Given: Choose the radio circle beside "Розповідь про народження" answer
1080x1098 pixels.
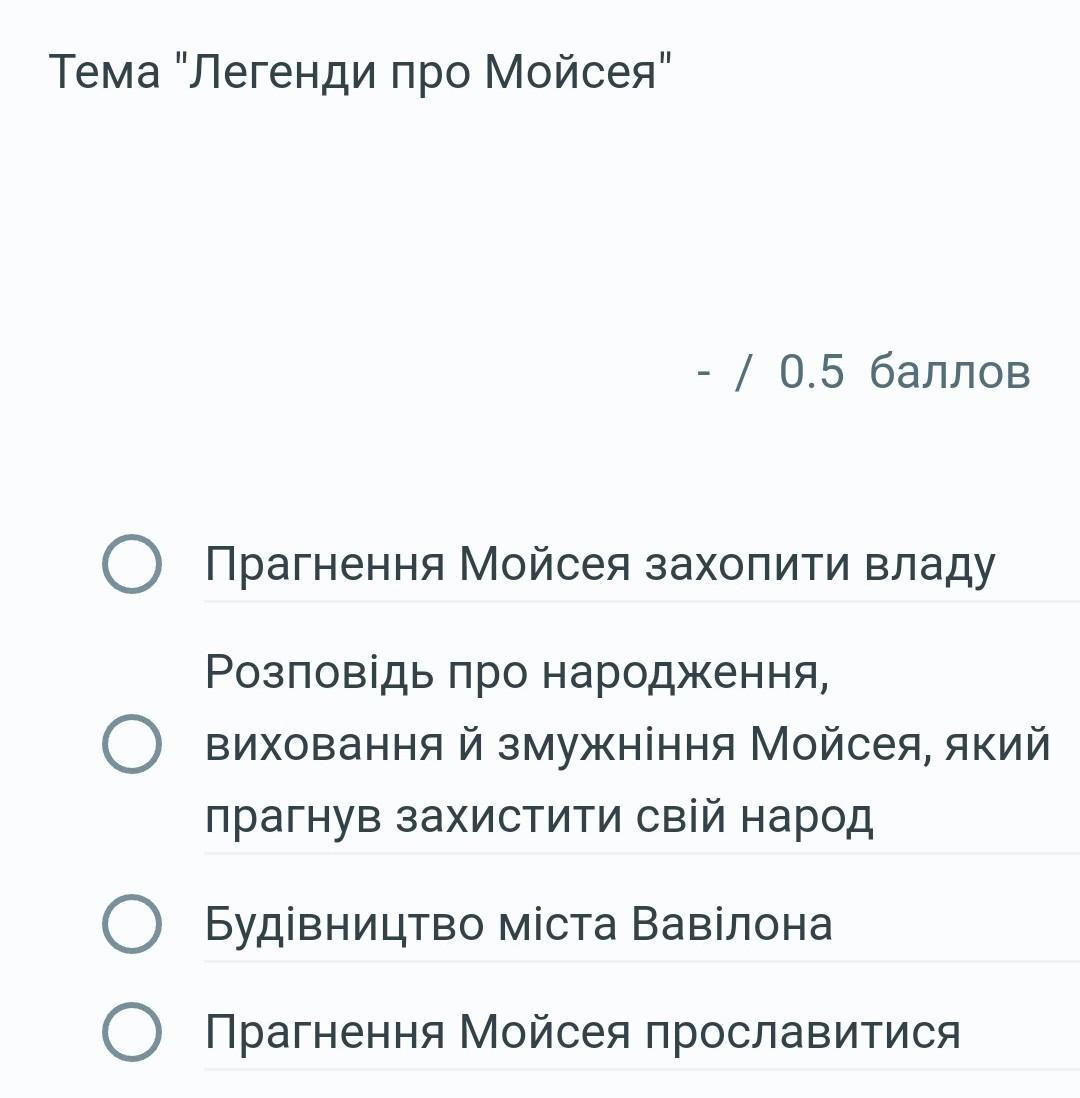Looking at the screenshot, I should pos(132,744).
